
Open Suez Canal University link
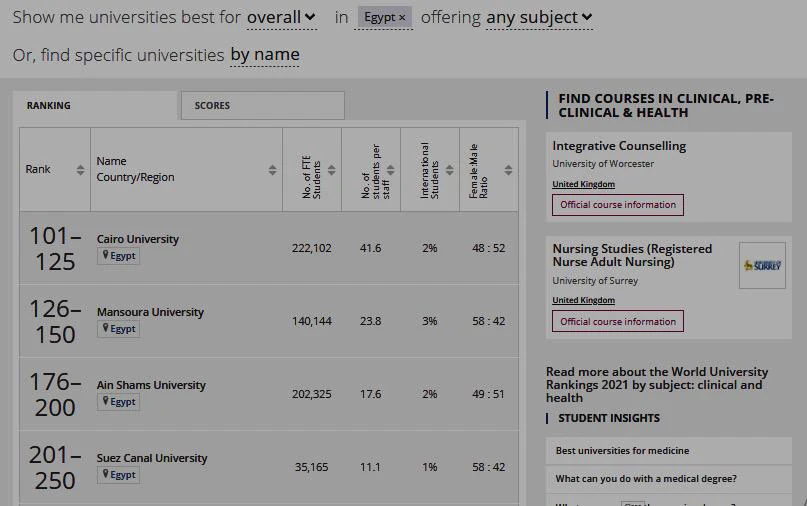152,458
